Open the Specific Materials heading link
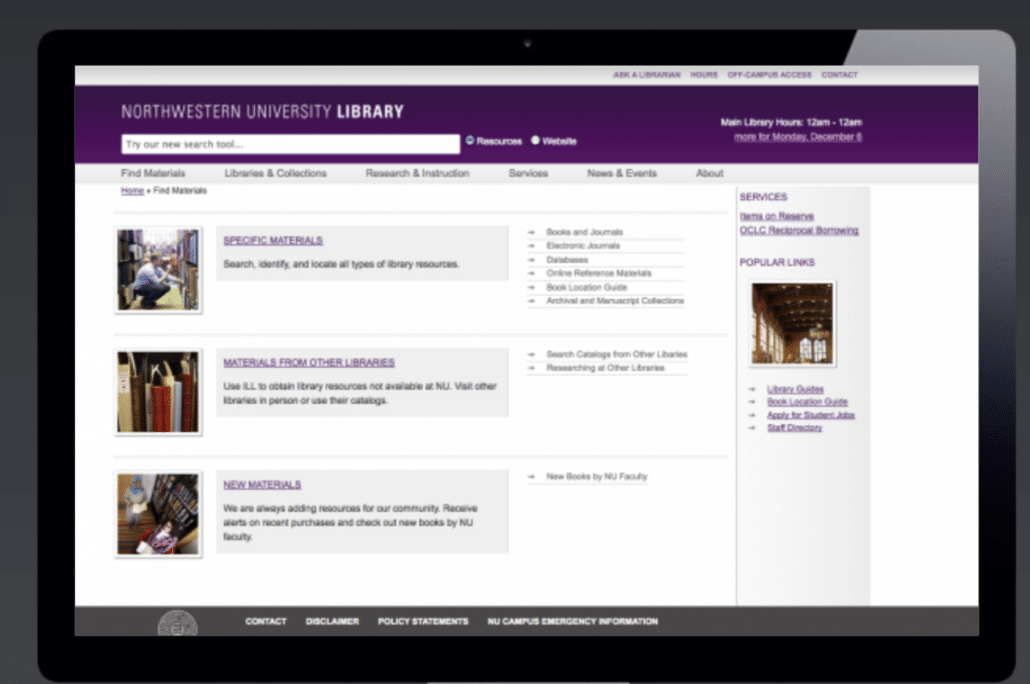 (x=273, y=240)
